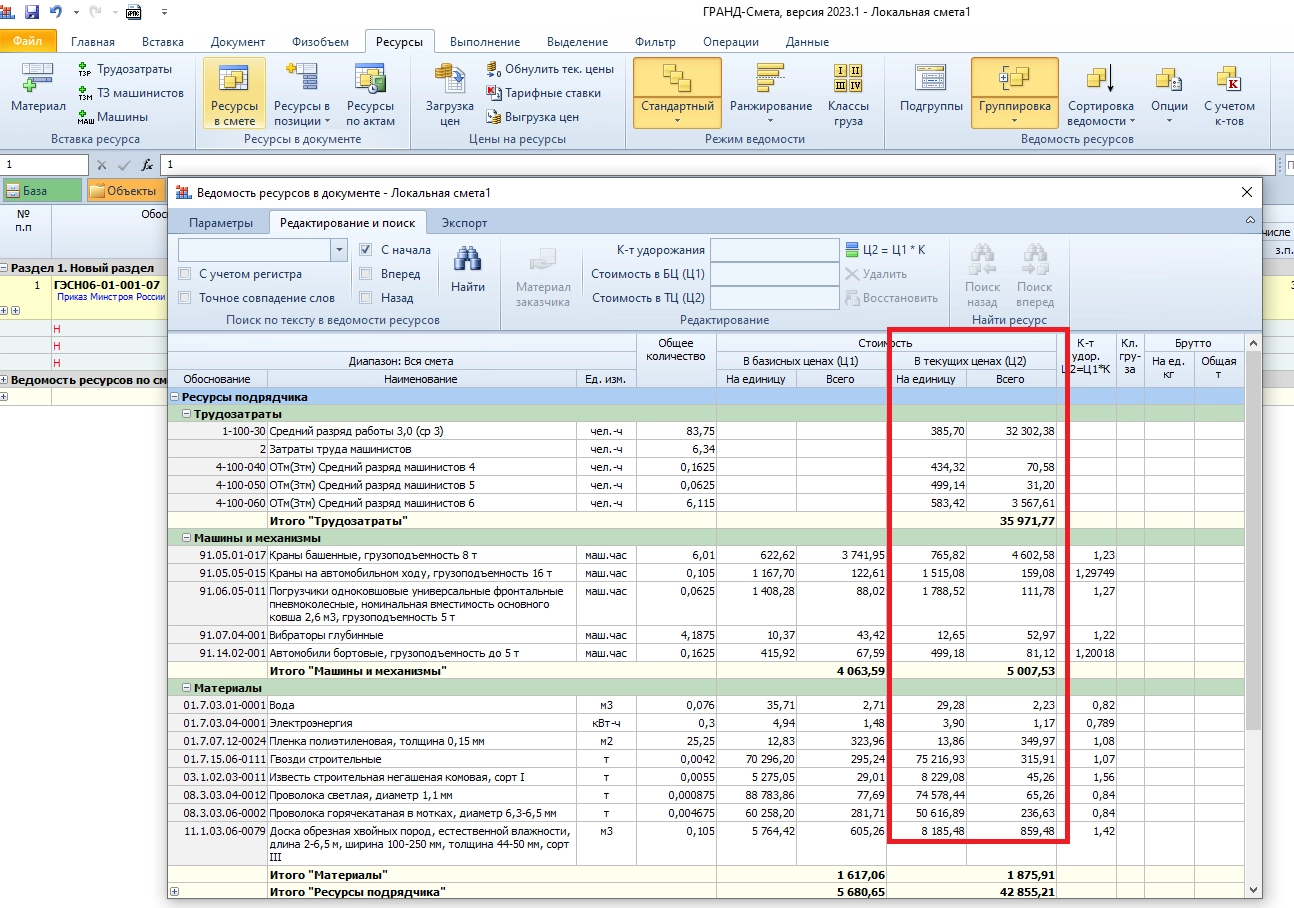Collapse the Машины и механизмы group

coord(187,538)
